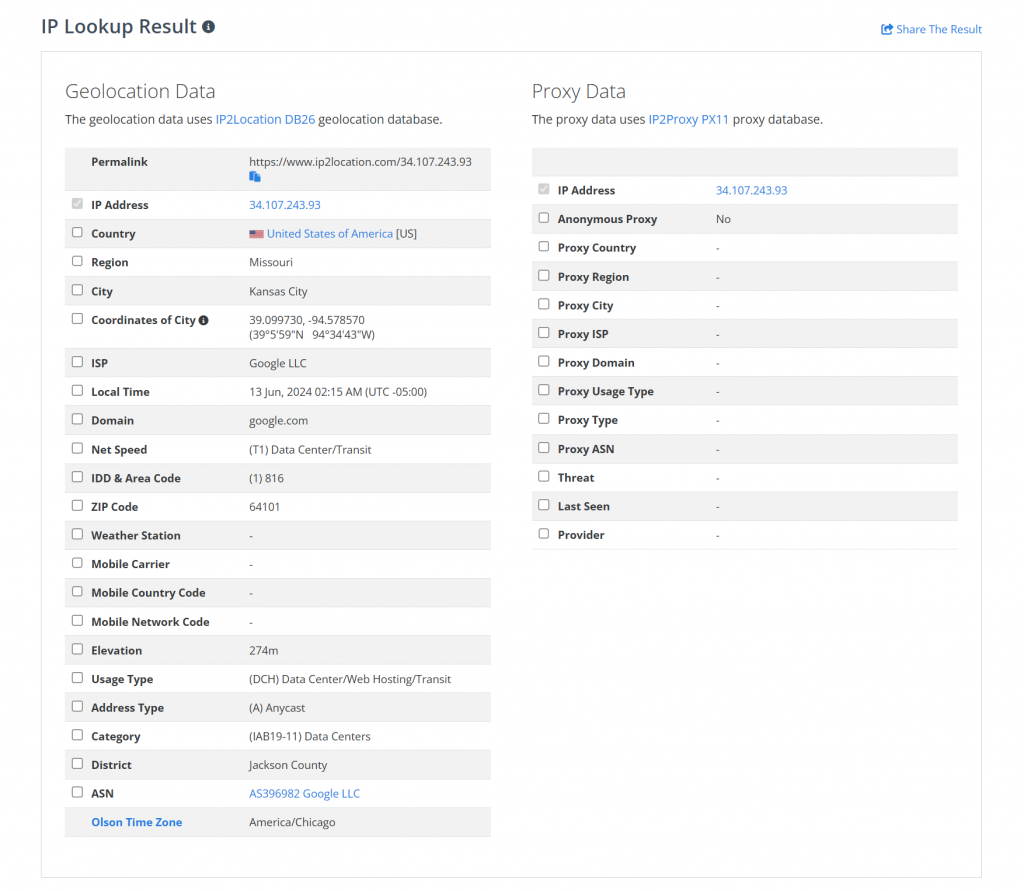Select the ZIP Code checkbox
This screenshot has height=891, width=1024.
[x=77, y=506]
